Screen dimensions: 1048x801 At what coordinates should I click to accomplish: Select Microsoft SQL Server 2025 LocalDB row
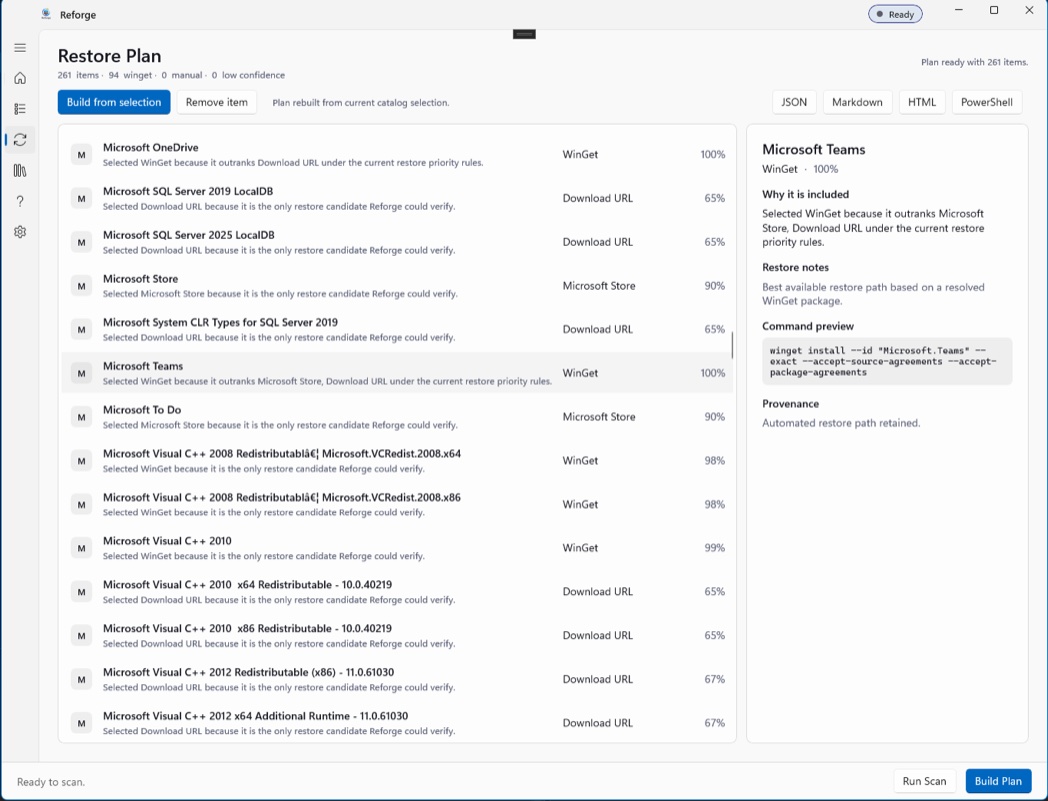[x=397, y=242]
